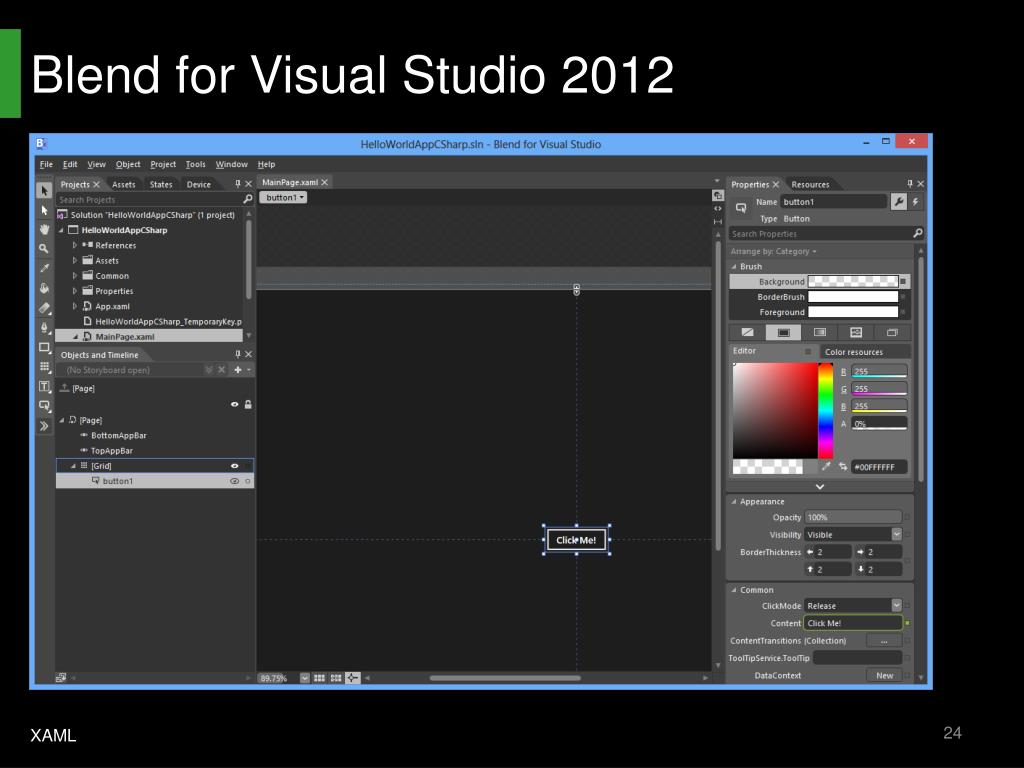Viewport: 1024px width, 768px height.
Task: Toggle snap to snaplines control
Action: [353, 678]
